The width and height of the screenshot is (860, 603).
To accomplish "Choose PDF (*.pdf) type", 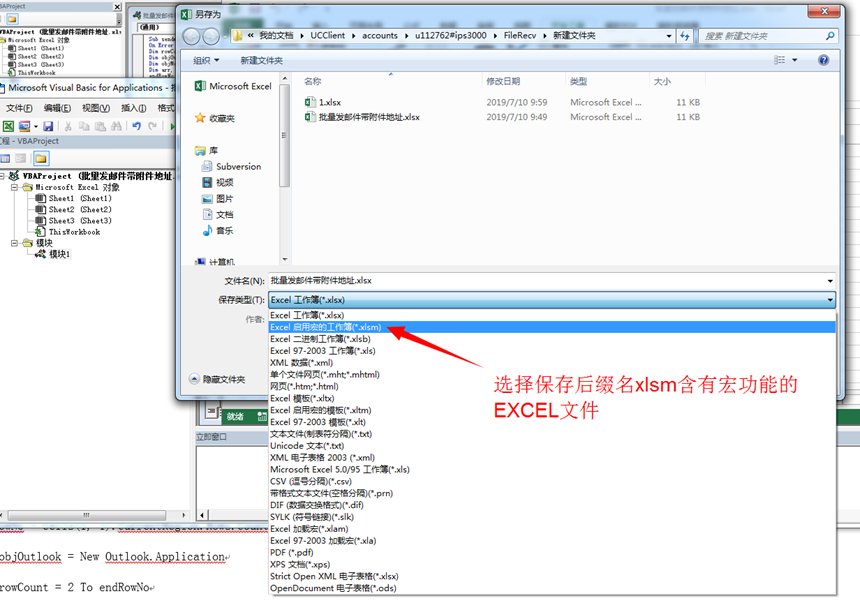I will tap(552, 553).
